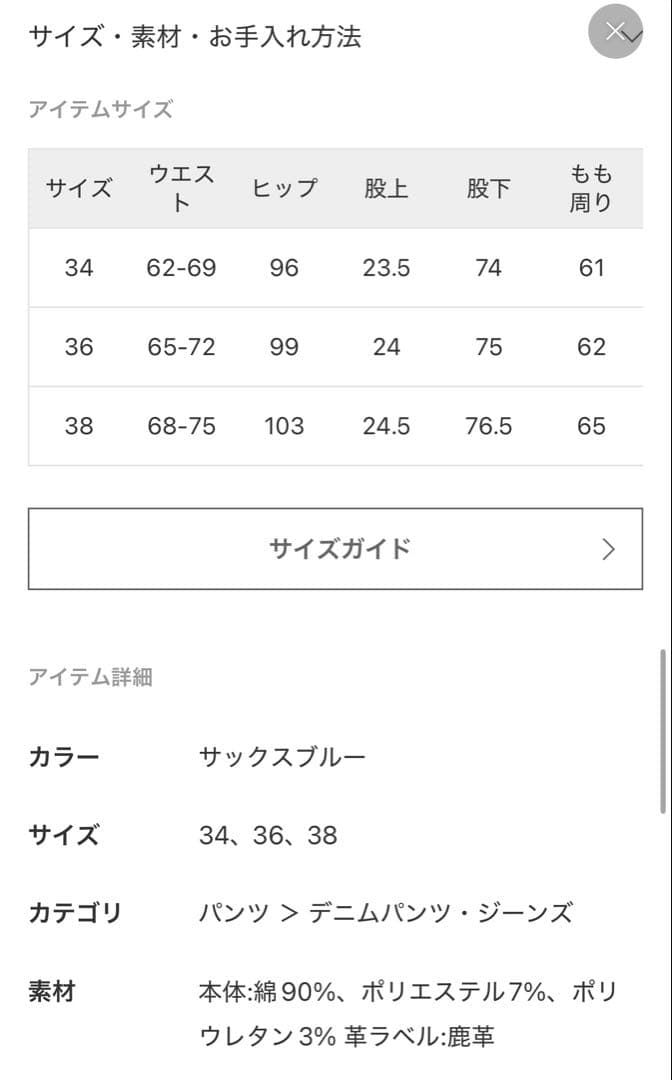Image resolution: width=672 pixels, height=1080 pixels.
Task: Select the 股下 column header
Action: 488,188
